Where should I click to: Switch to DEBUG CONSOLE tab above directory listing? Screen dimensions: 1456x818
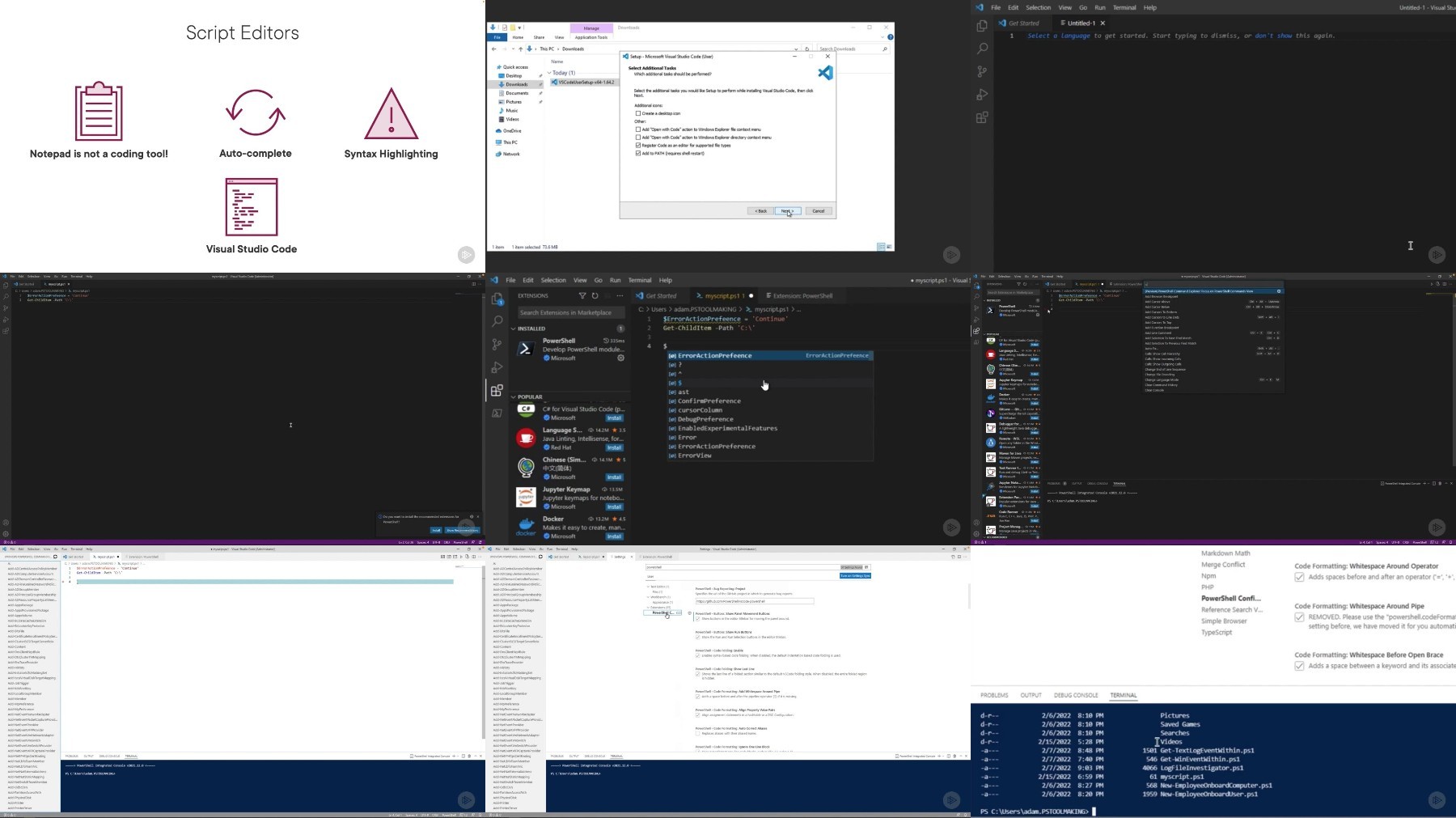click(x=1076, y=695)
